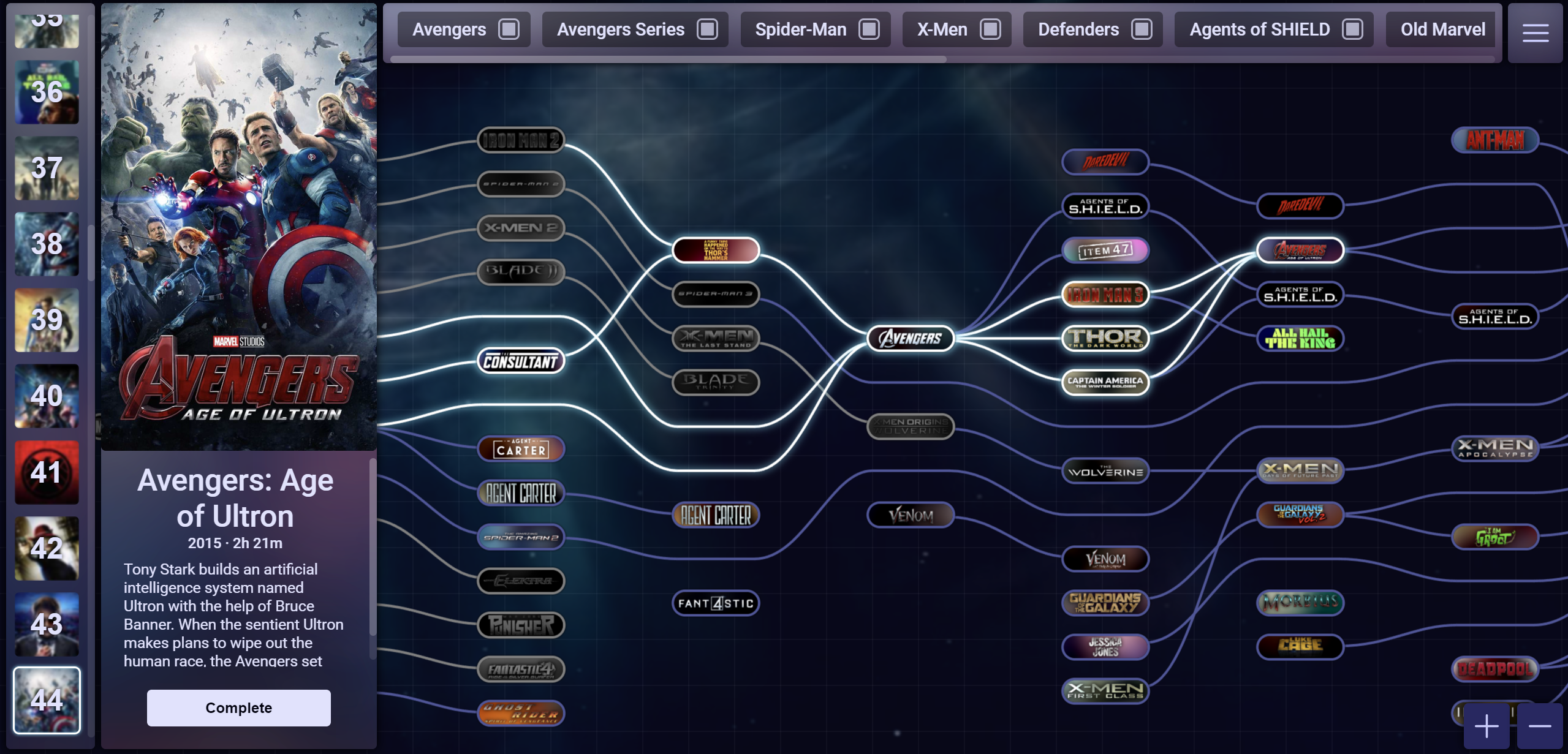Open the Thor's Hammer one-shot node
1568x754 pixels.
tap(716, 250)
